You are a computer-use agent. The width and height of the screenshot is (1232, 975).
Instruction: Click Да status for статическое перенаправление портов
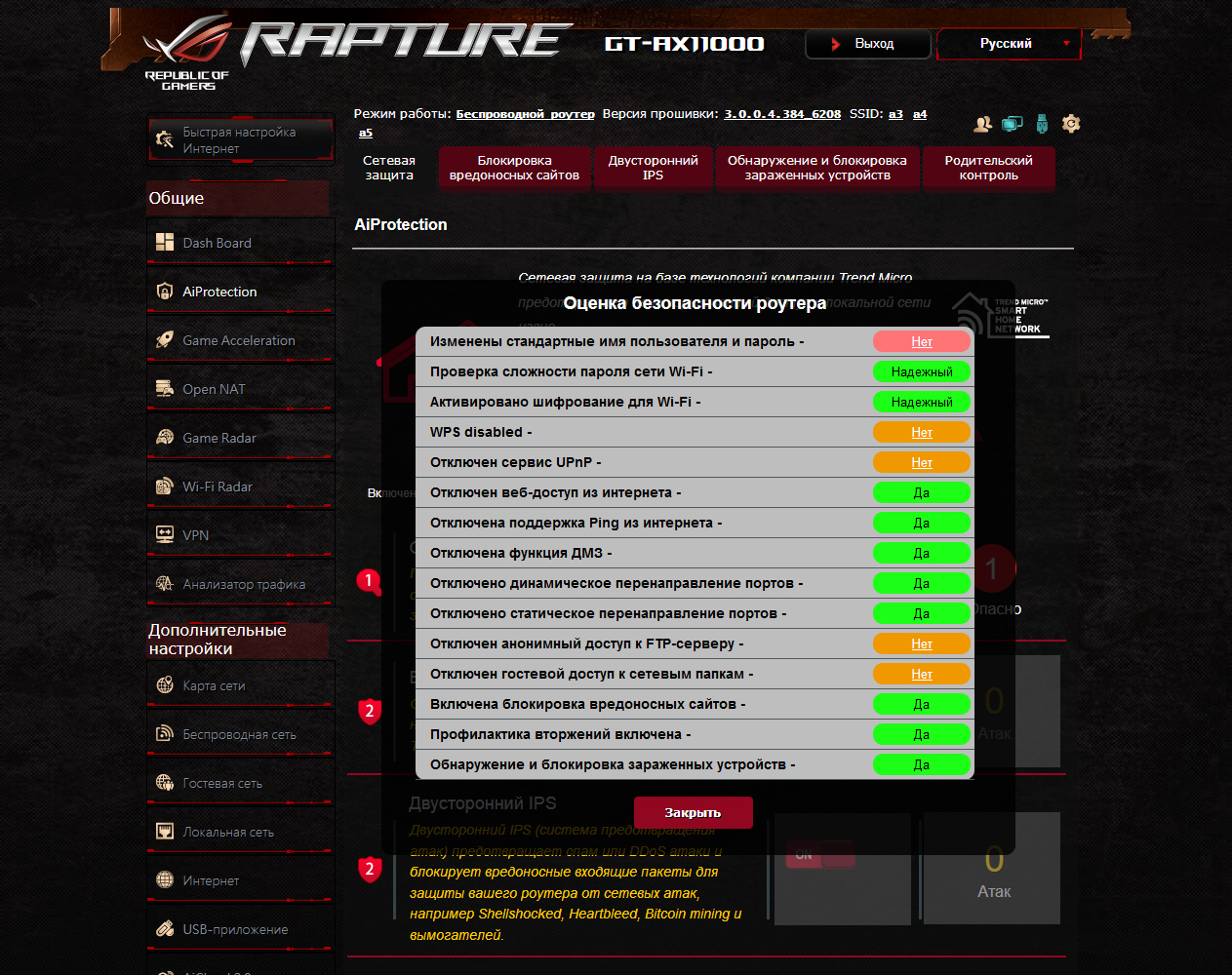coord(922,613)
